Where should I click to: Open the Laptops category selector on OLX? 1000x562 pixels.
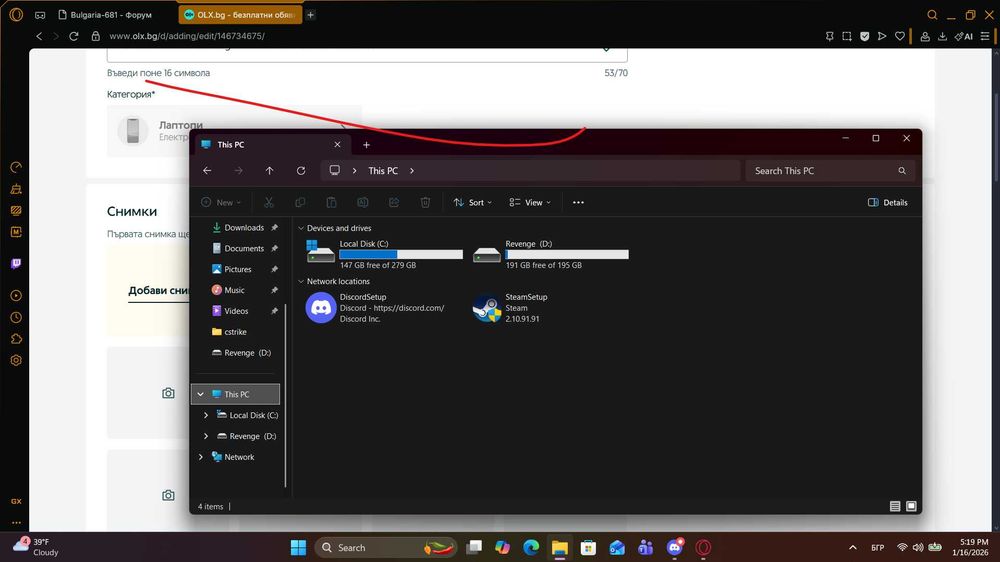coord(233,131)
